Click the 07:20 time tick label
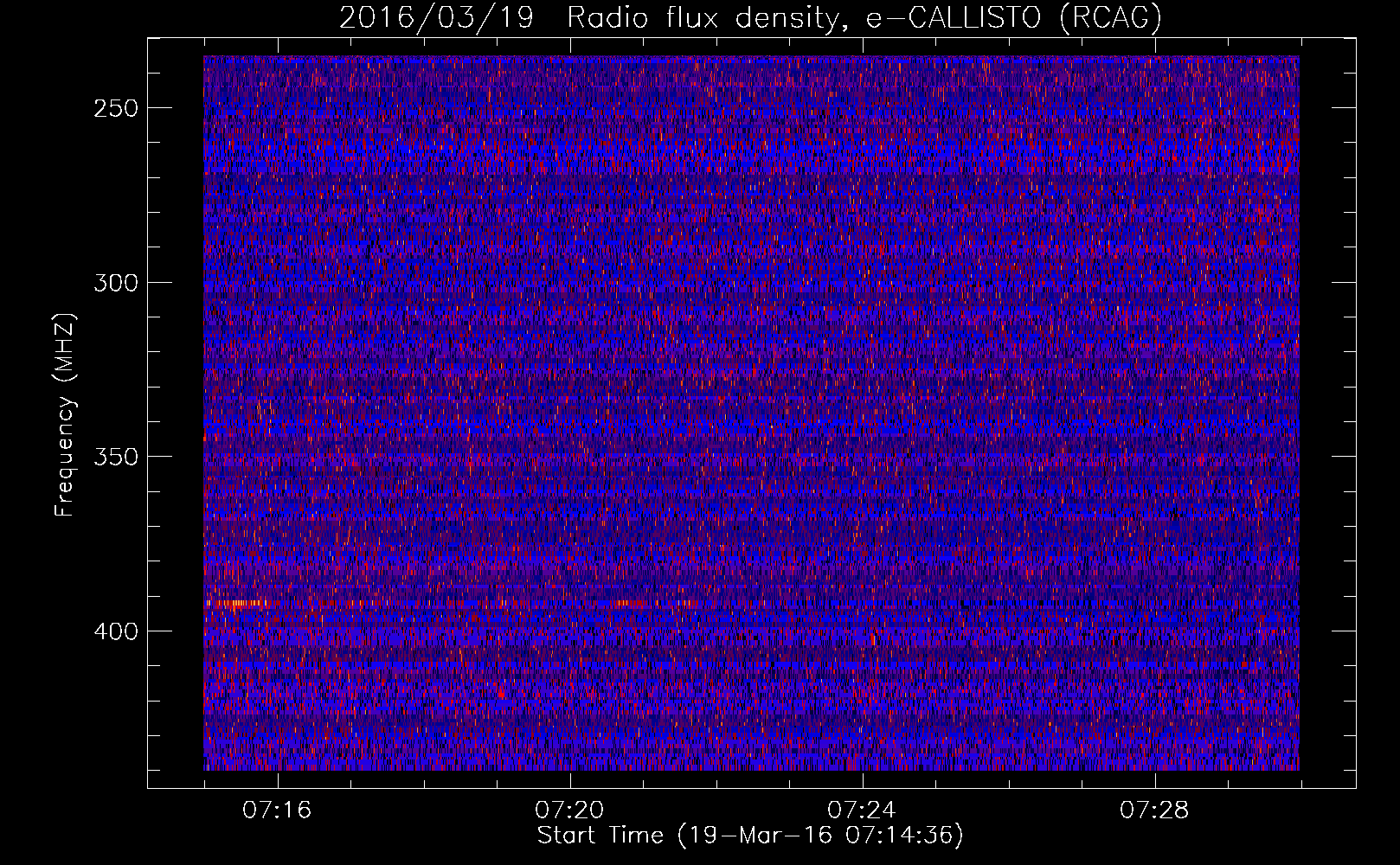This screenshot has width=1400, height=865. [x=569, y=811]
